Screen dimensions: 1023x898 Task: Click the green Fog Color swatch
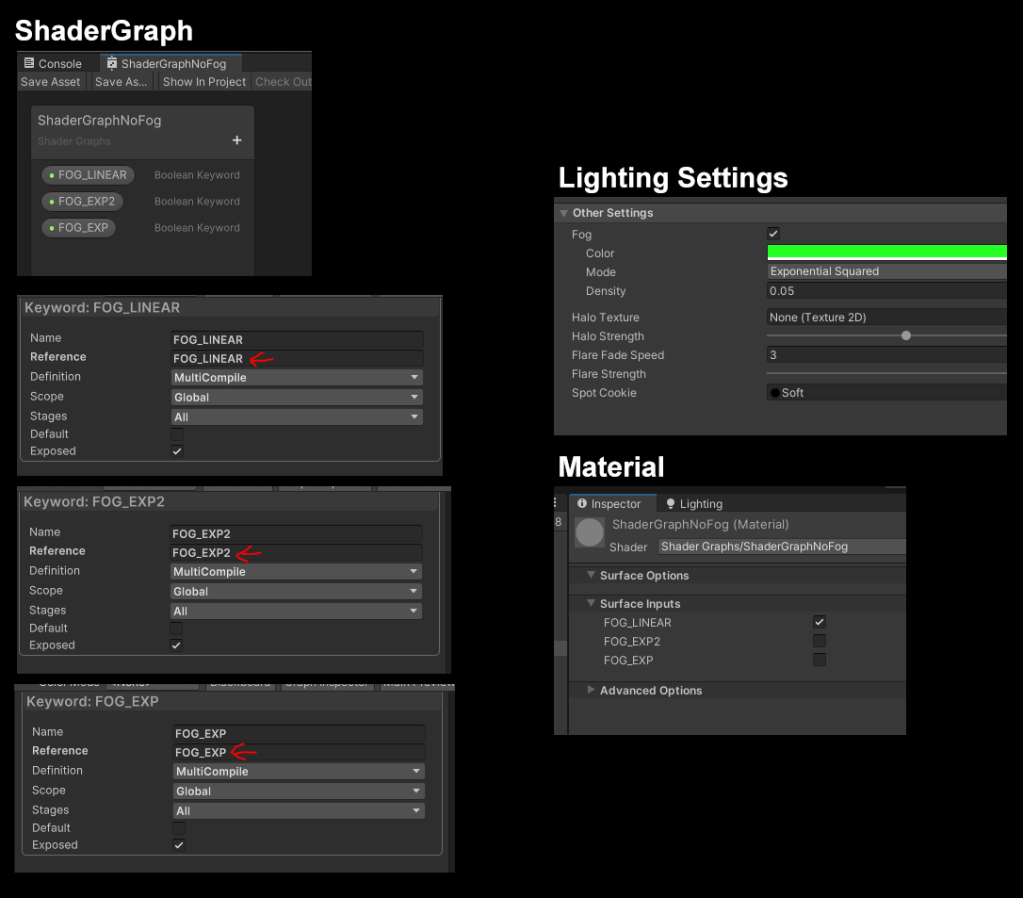(886, 252)
